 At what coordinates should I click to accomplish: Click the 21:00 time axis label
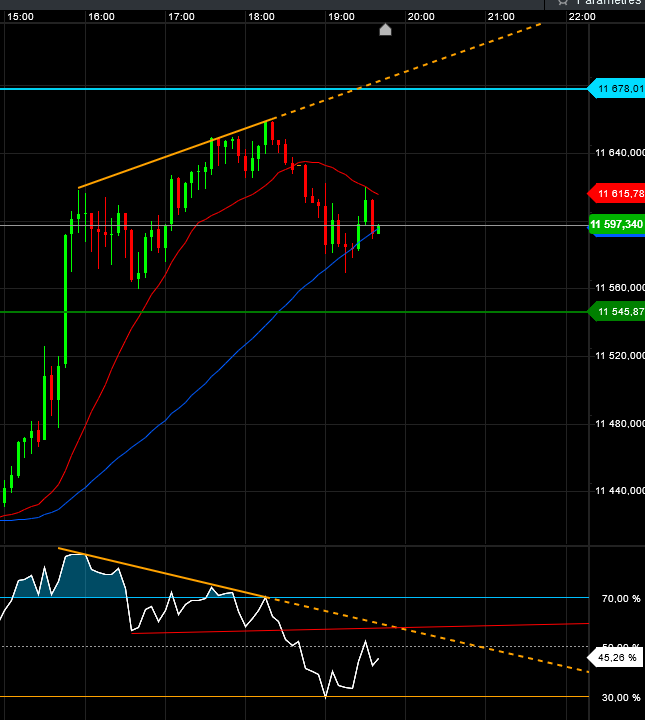501,17
